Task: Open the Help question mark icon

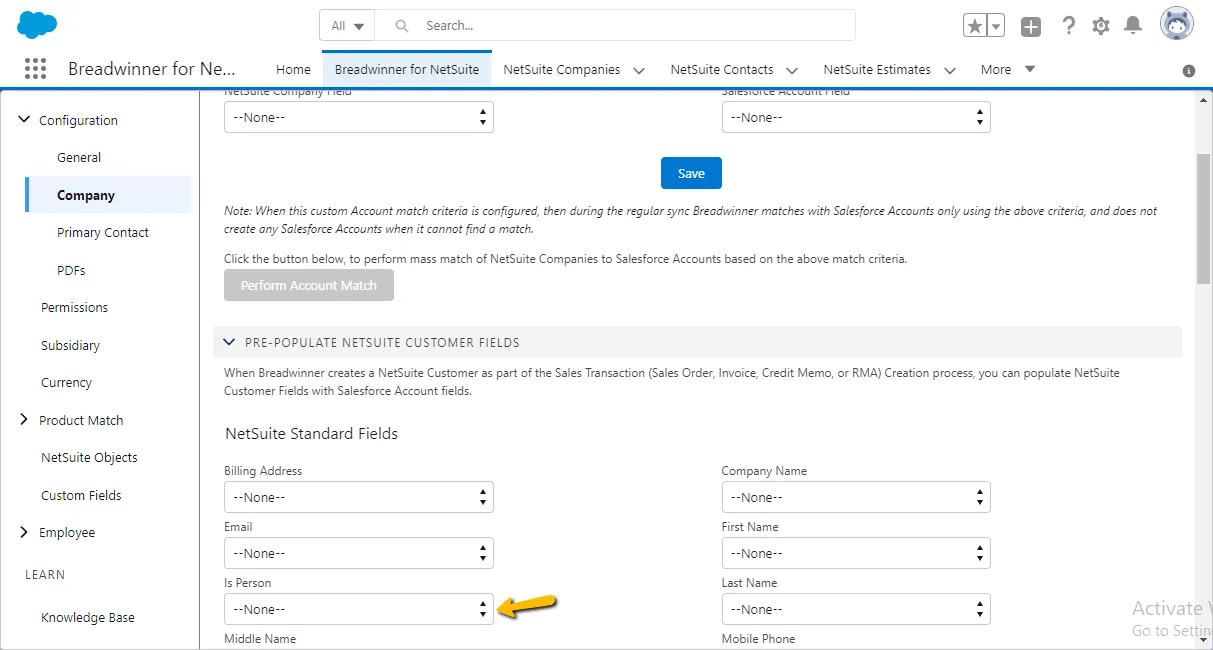Action: [1069, 26]
